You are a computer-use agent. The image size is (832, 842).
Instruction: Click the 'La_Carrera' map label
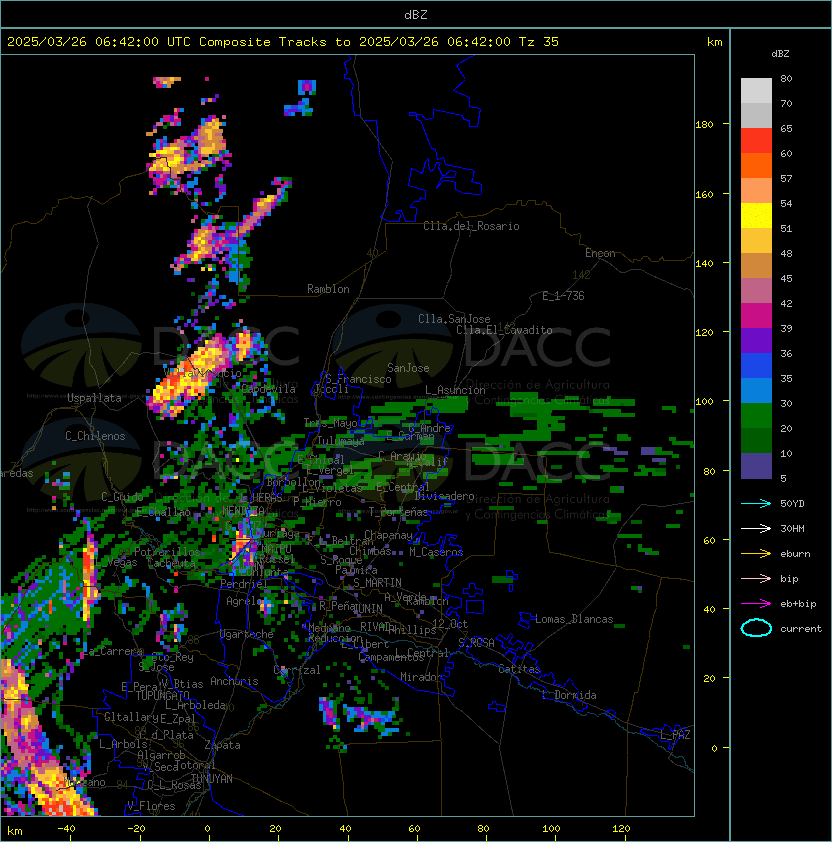coord(113,651)
